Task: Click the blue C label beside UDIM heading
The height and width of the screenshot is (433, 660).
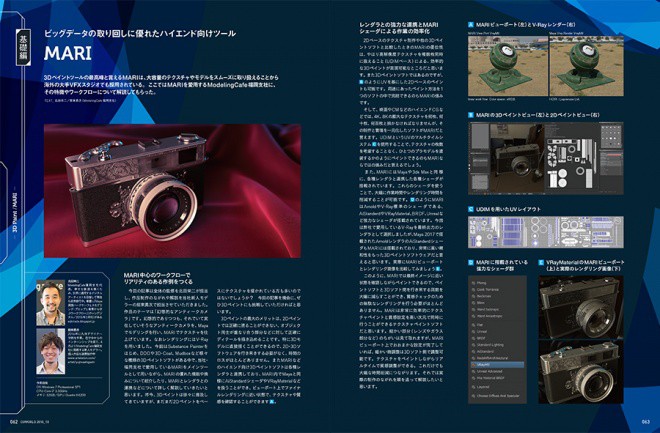Action: (x=471, y=209)
